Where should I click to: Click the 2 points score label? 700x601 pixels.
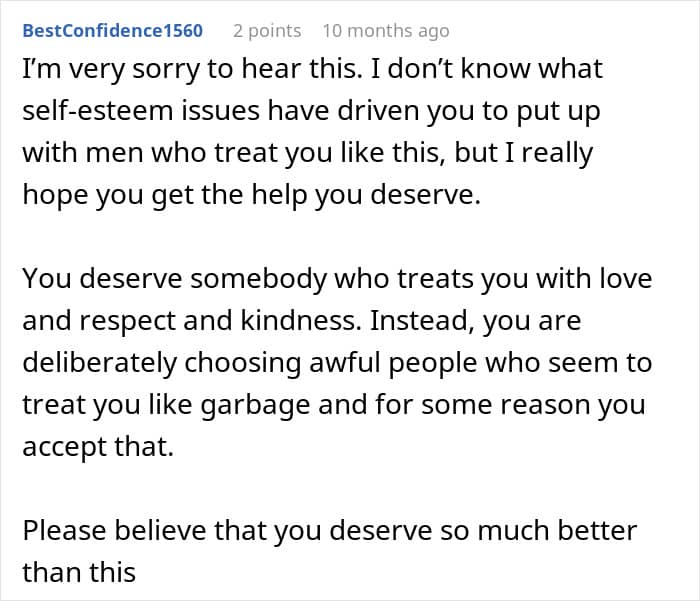click(x=267, y=31)
